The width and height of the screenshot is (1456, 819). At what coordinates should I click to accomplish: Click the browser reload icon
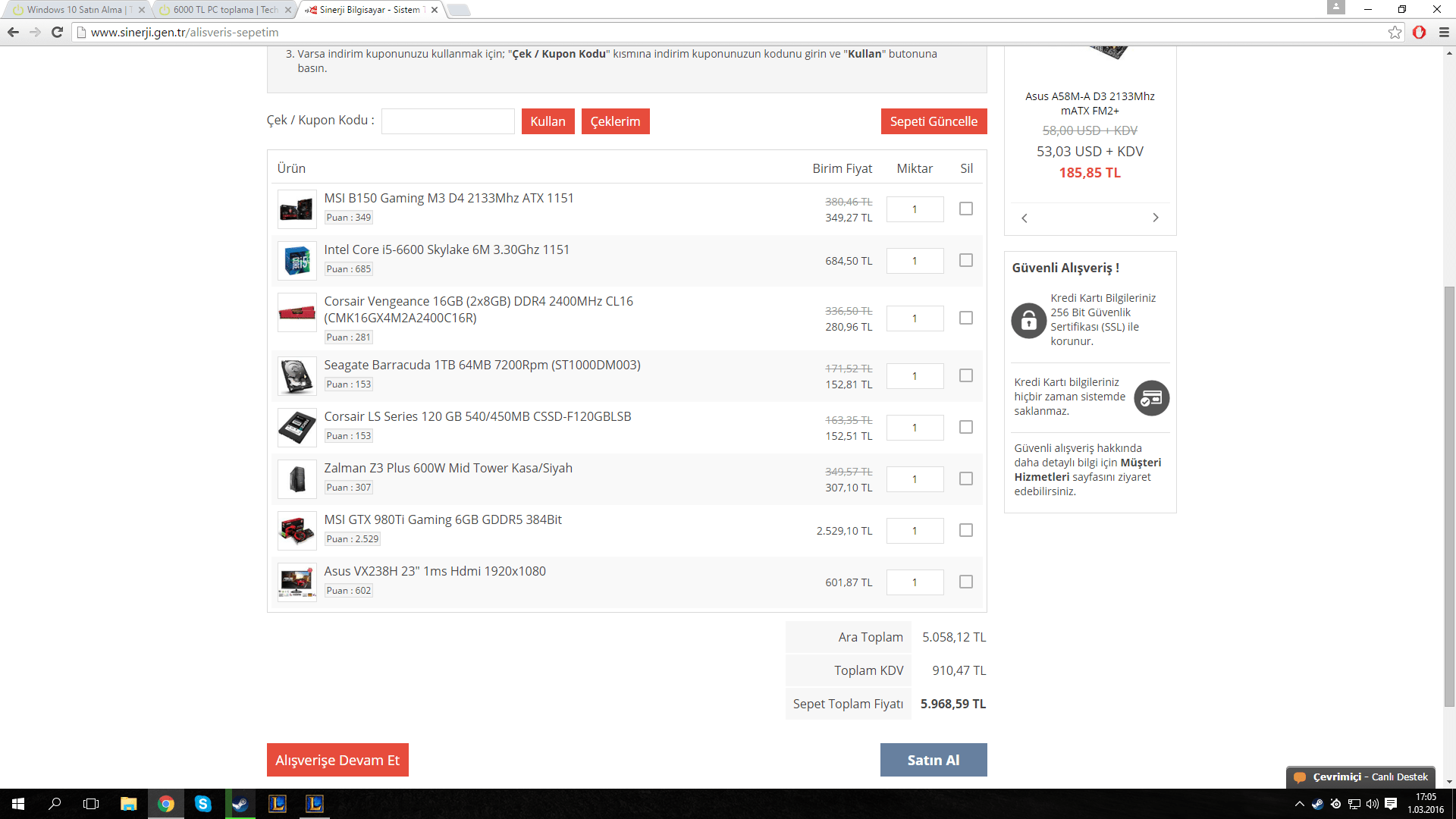[x=57, y=32]
